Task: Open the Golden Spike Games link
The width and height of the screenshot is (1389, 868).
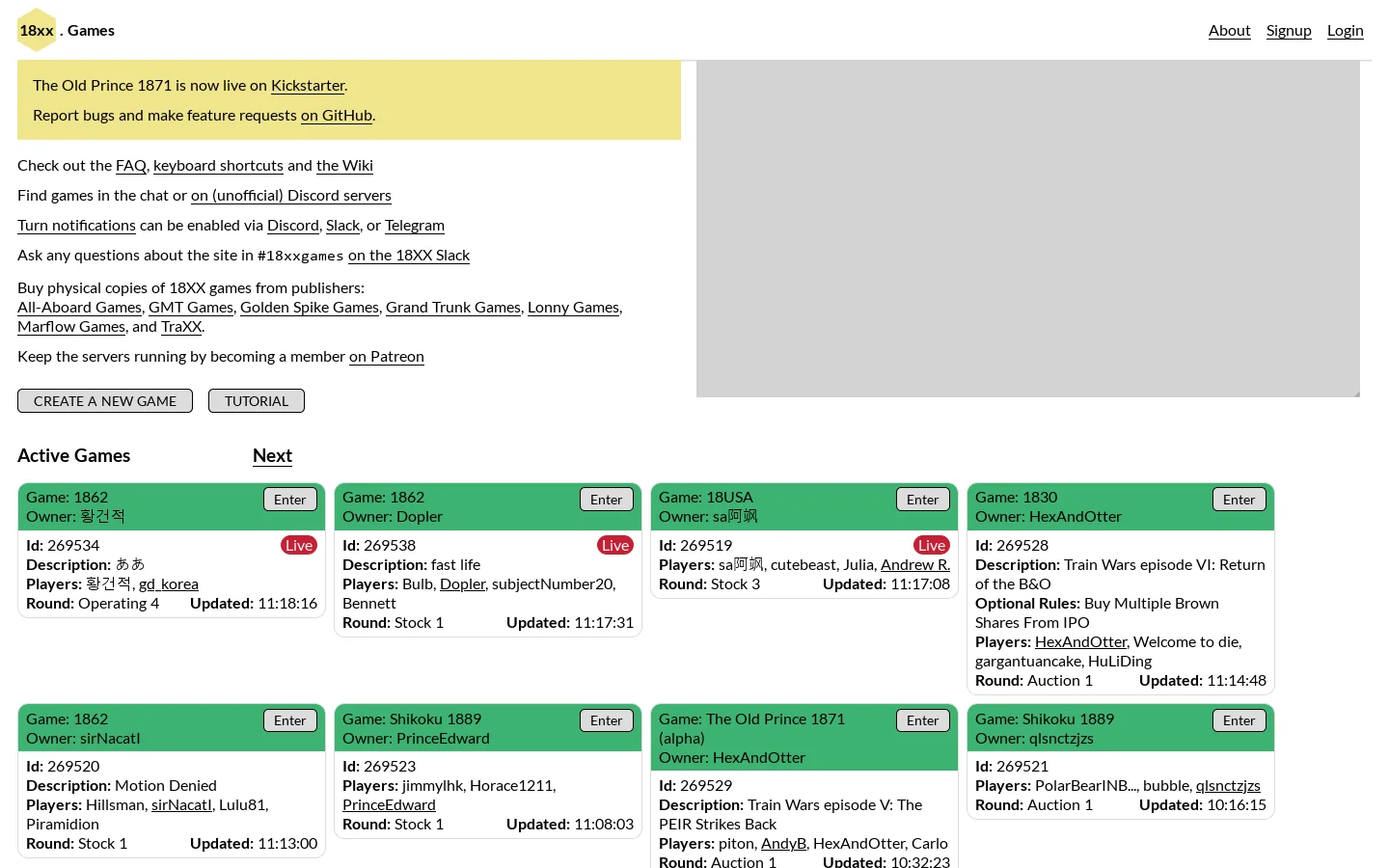Action: (310, 308)
